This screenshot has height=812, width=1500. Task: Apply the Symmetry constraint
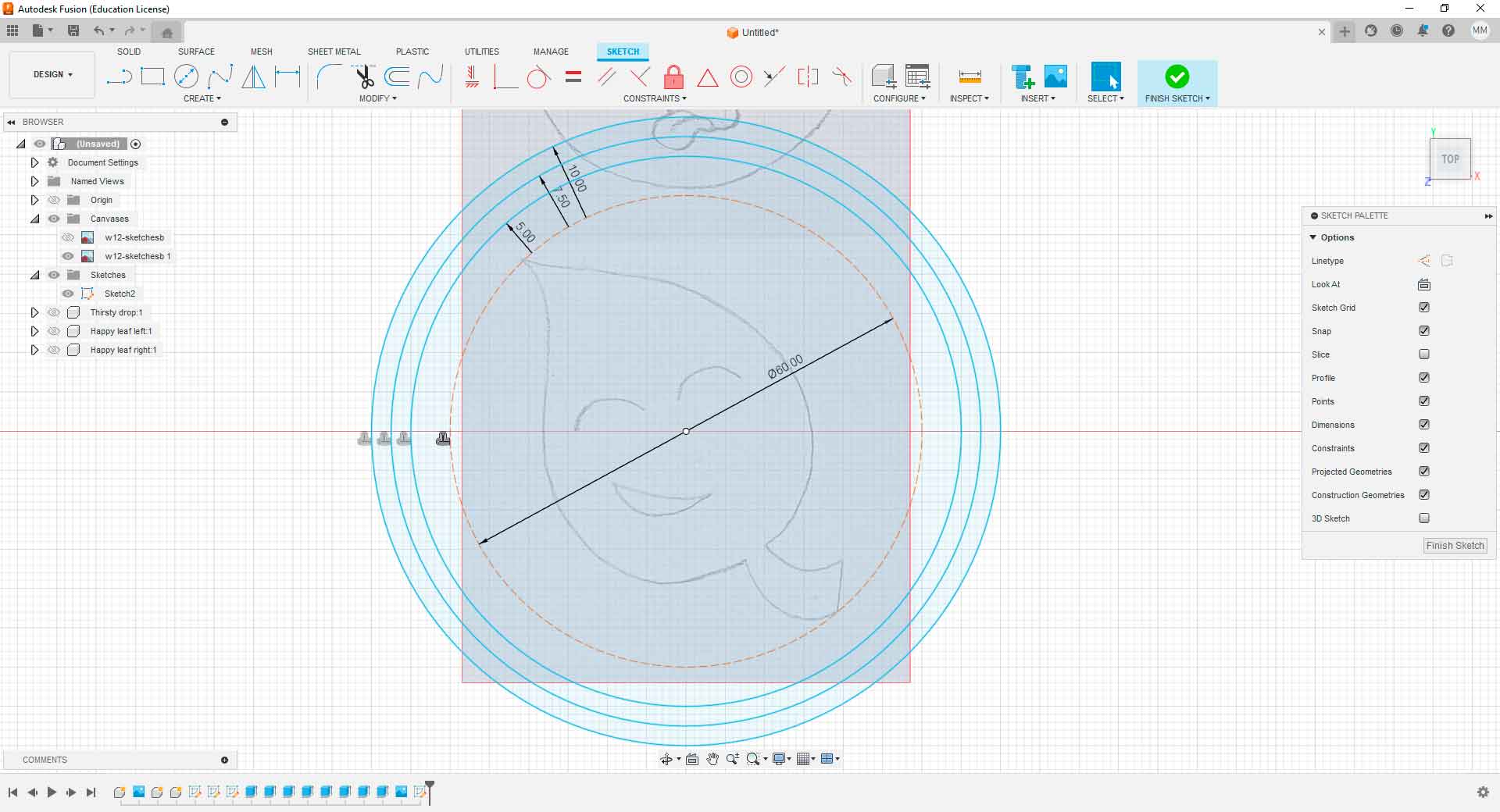pyautogui.click(x=808, y=77)
